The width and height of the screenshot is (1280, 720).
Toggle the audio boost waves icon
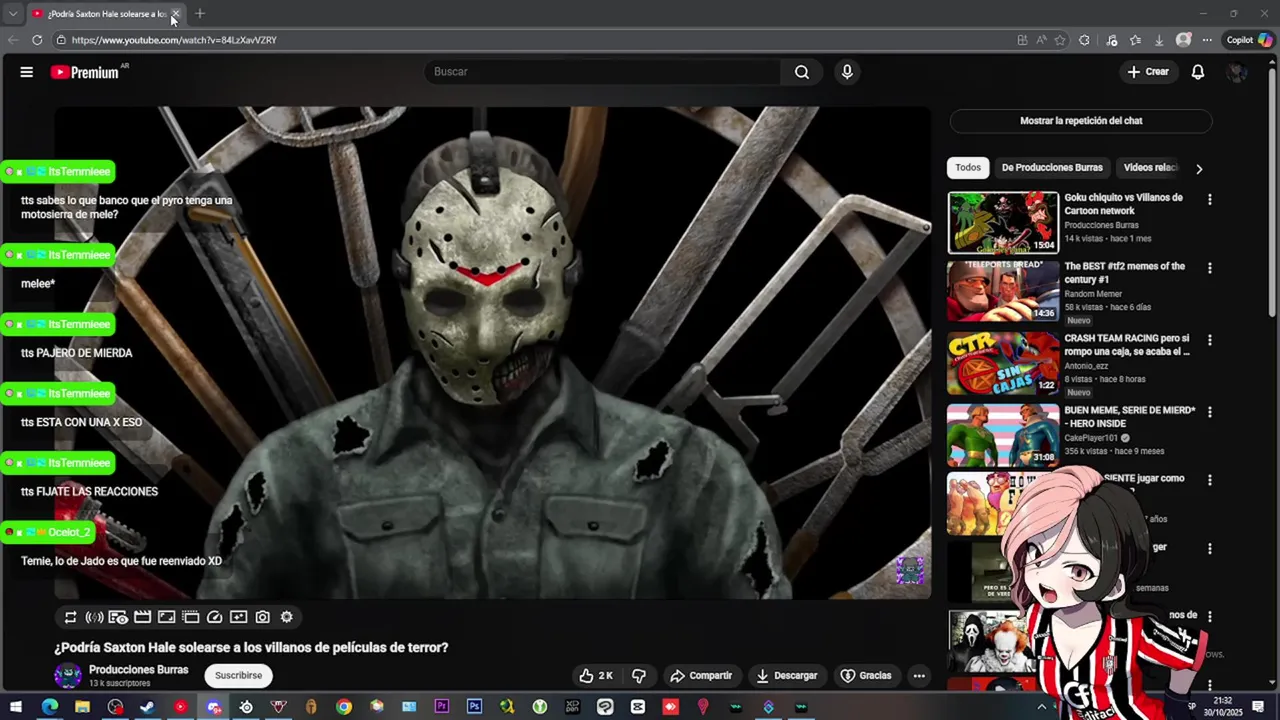tap(94, 618)
